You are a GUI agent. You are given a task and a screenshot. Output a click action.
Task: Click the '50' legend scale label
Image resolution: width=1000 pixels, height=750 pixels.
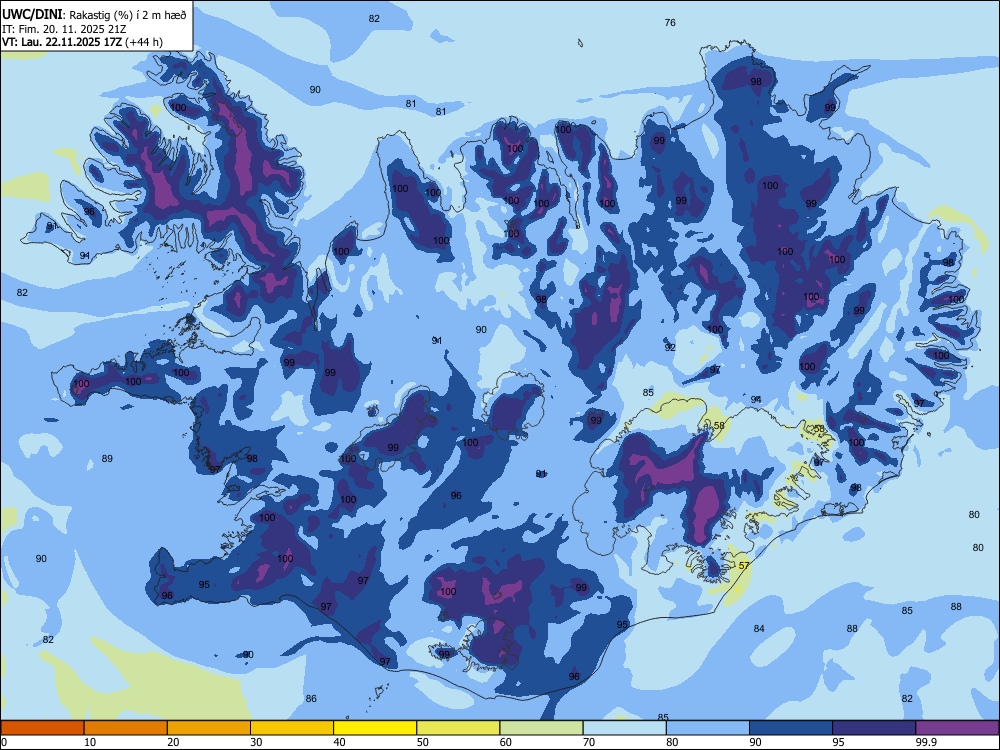(x=422, y=742)
